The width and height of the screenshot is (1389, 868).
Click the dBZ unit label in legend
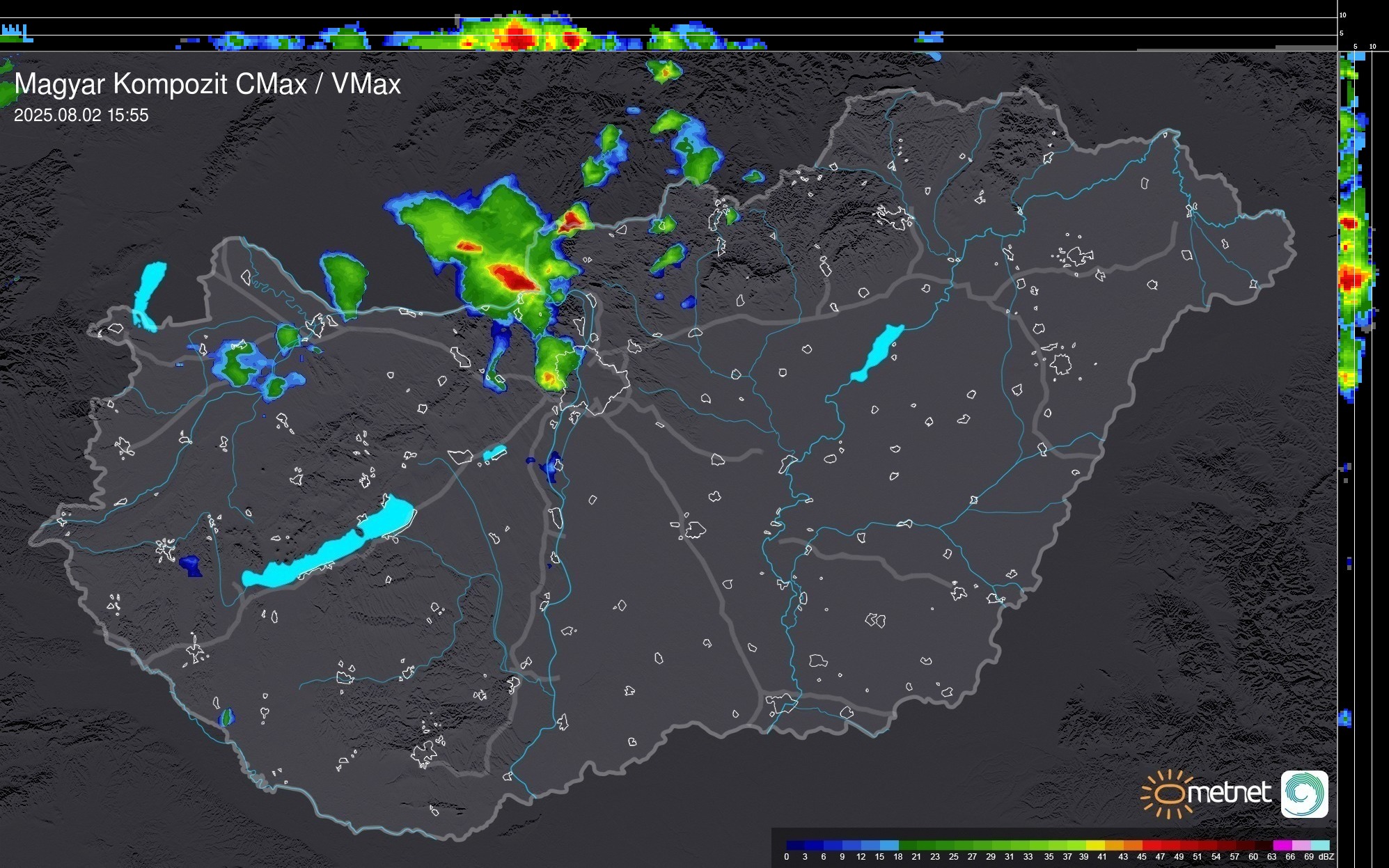click(x=1326, y=857)
